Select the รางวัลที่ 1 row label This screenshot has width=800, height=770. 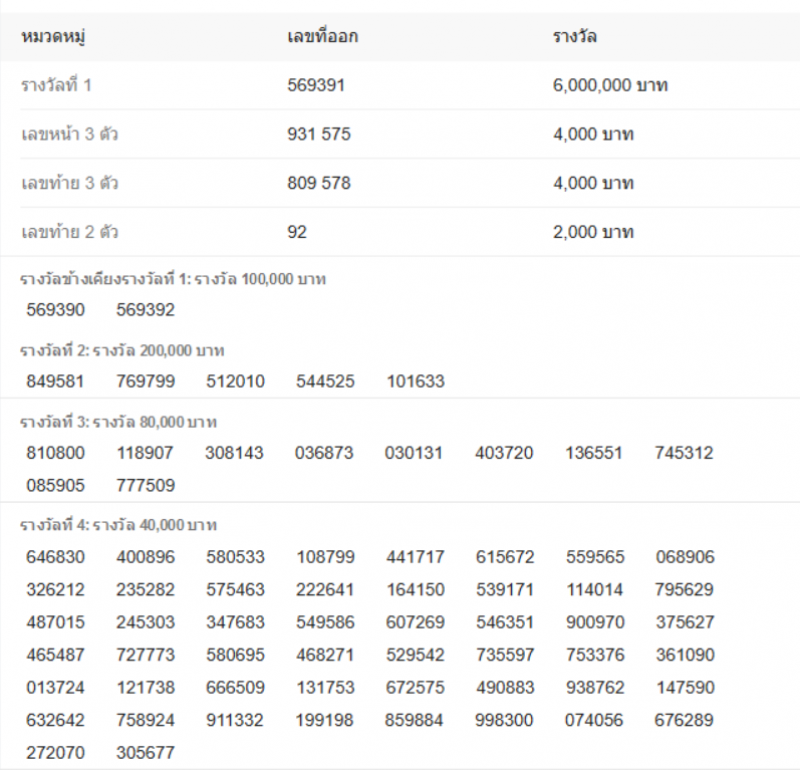[56, 86]
